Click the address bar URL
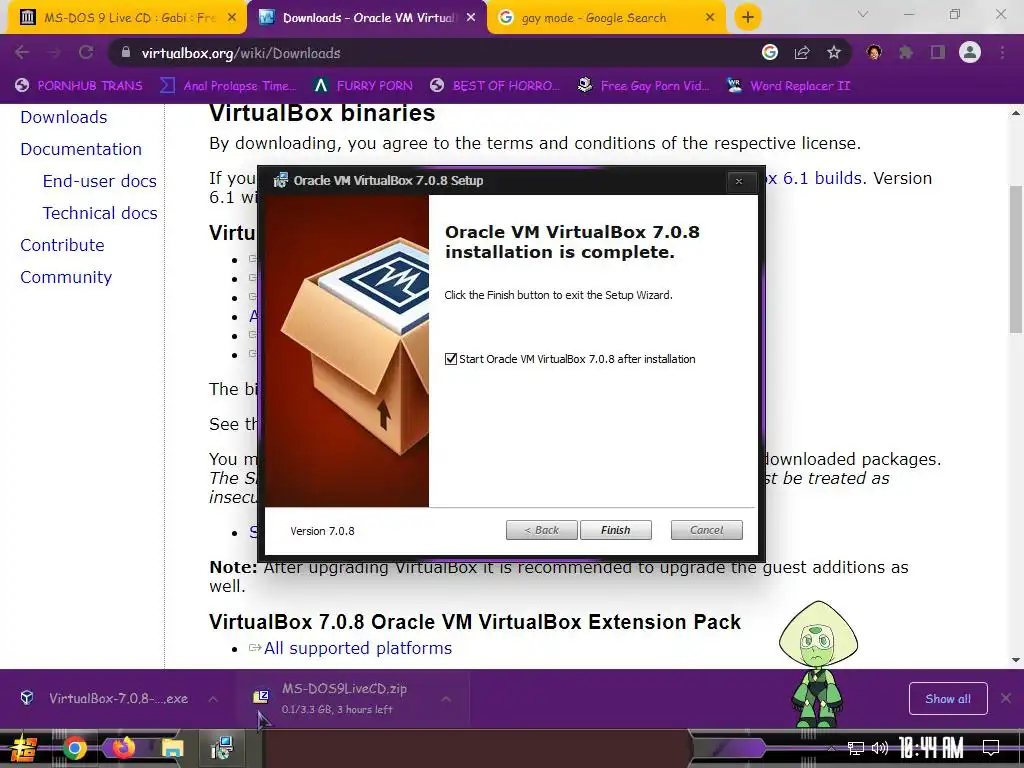Viewport: 1024px width, 768px height. 241,53
